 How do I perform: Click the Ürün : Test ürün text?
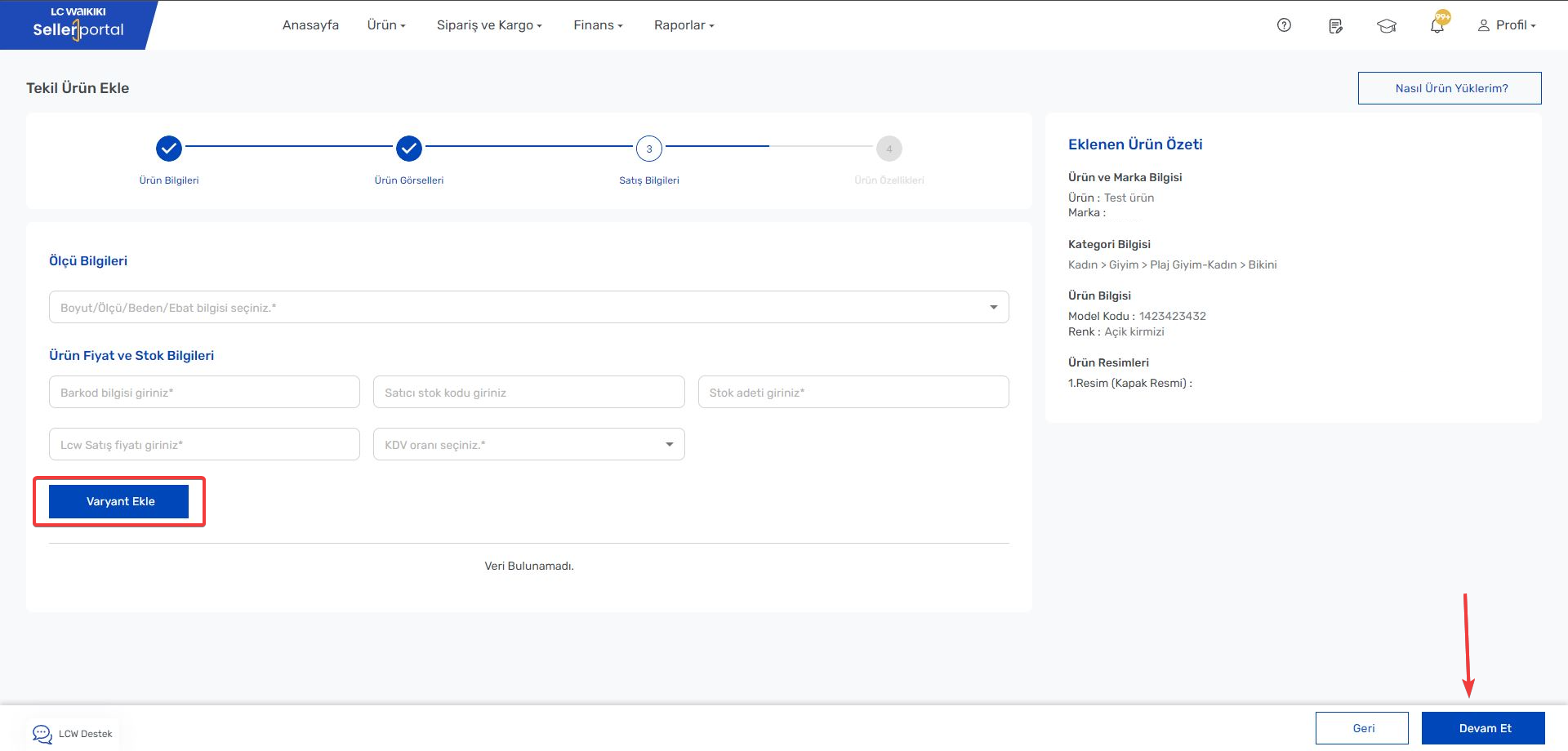(x=1111, y=198)
